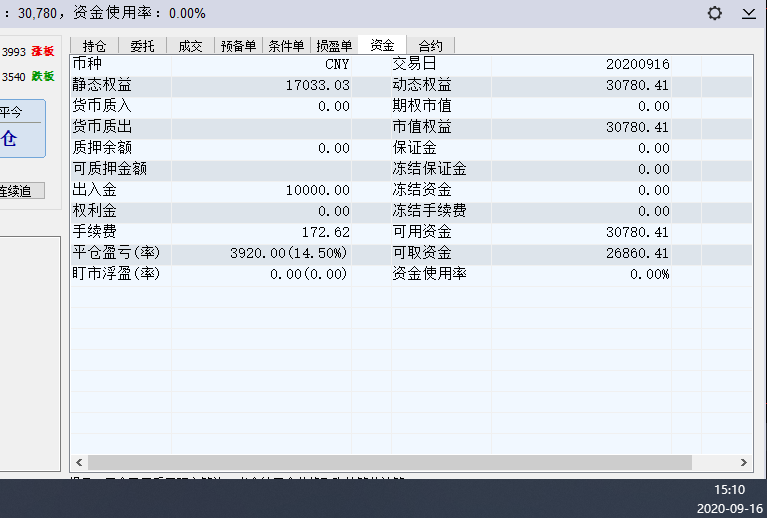Select the table's 0.00% usage value
Screen dimensions: 767x518
pyautogui.click(x=650, y=274)
